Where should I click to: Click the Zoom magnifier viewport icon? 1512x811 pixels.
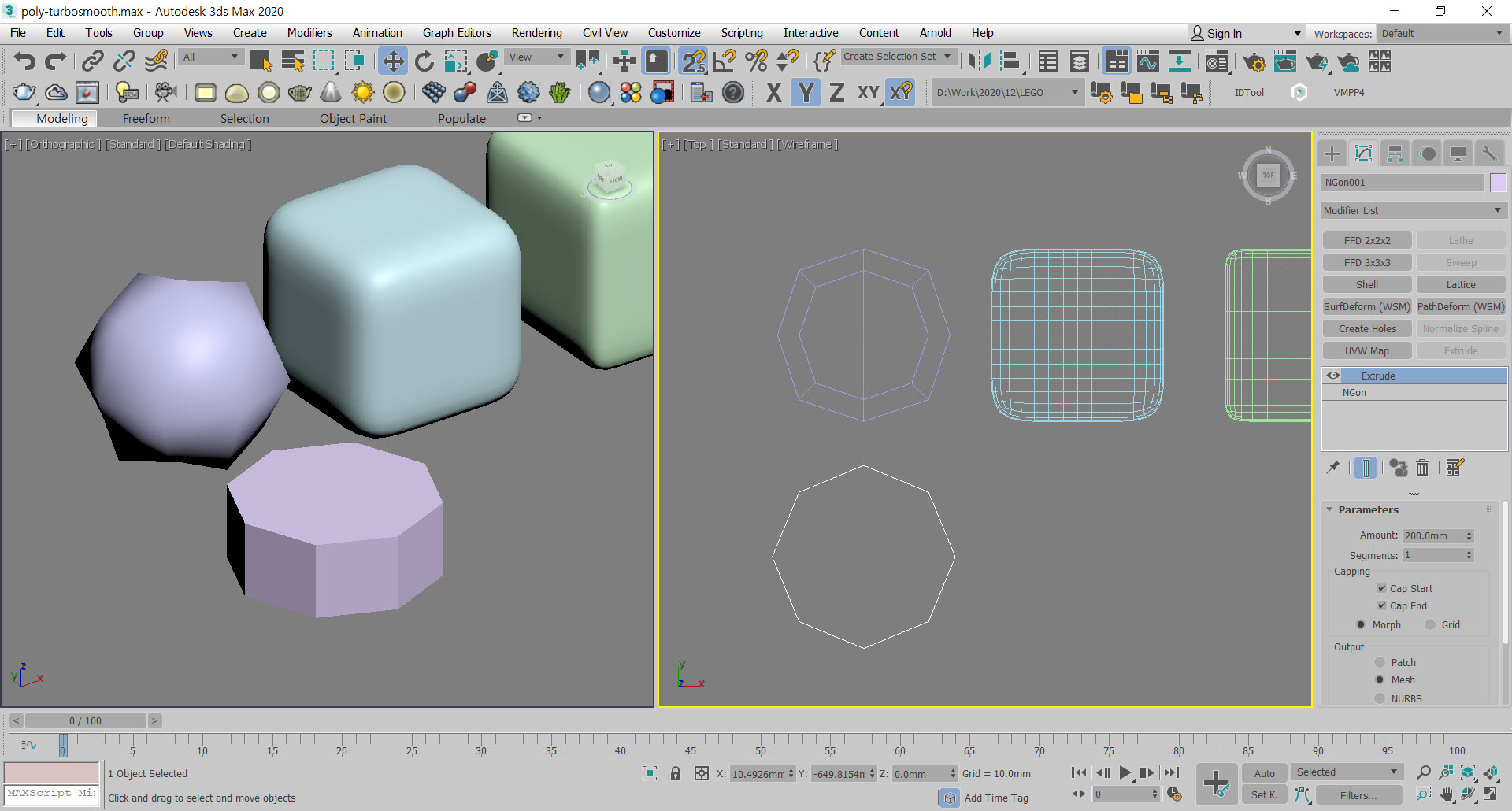click(x=1423, y=772)
